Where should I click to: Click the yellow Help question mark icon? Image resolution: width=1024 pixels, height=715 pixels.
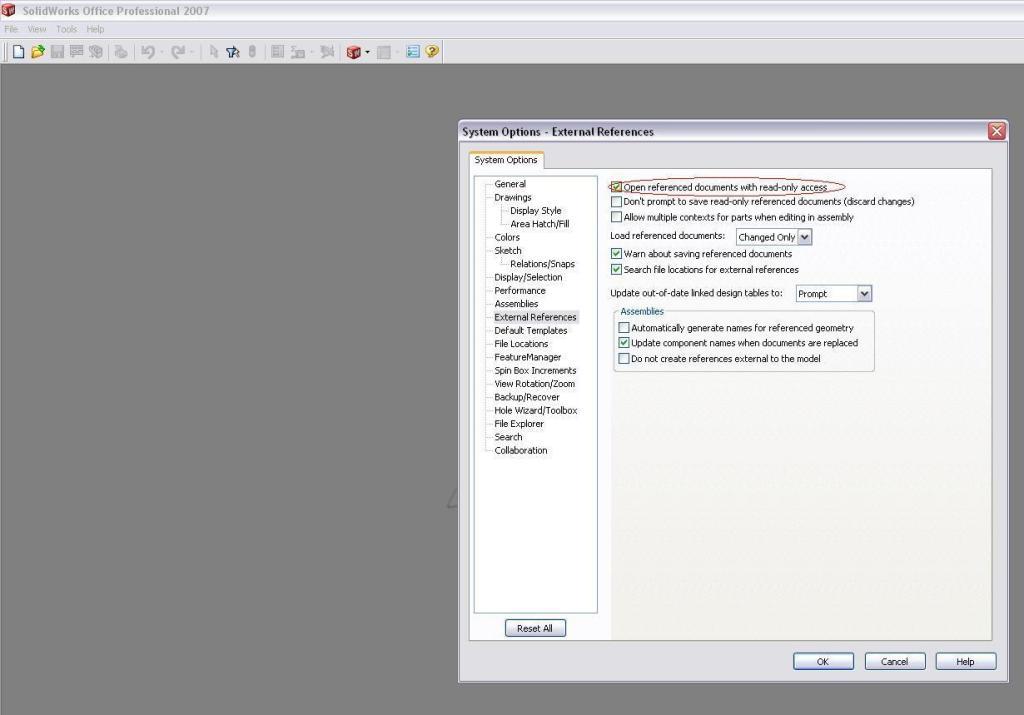tap(432, 52)
